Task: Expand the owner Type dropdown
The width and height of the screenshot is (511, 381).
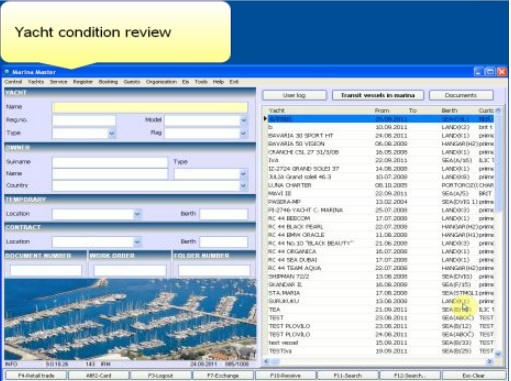Action: pos(244,174)
